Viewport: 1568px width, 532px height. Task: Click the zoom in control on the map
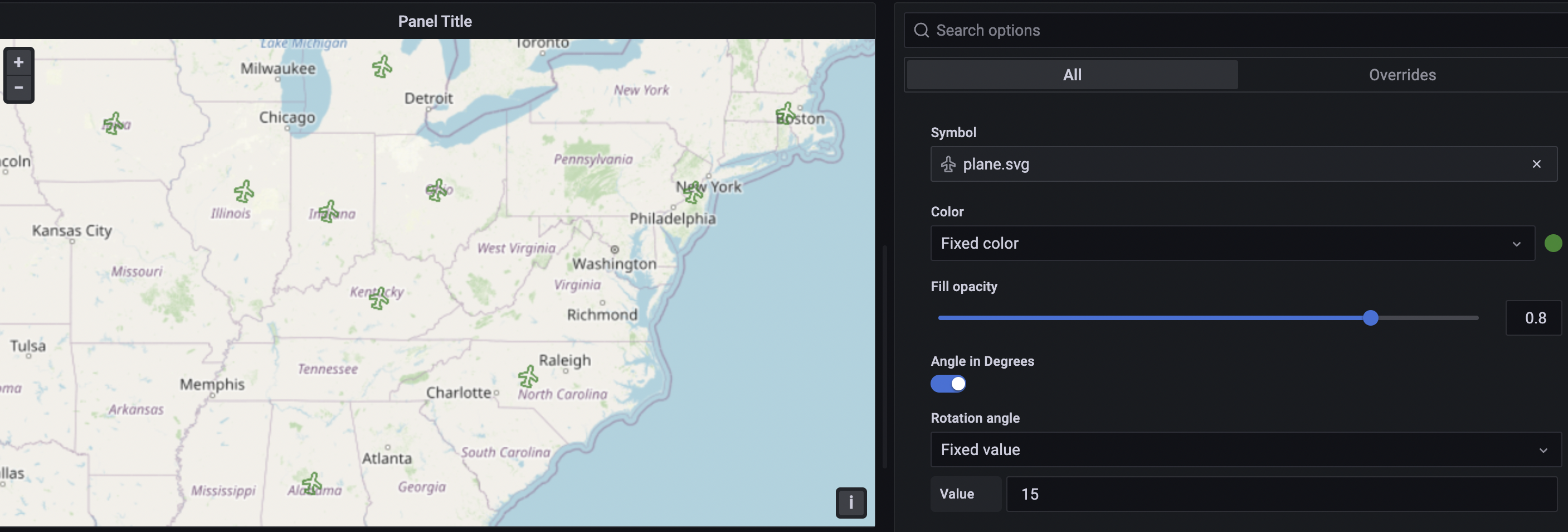(18, 61)
